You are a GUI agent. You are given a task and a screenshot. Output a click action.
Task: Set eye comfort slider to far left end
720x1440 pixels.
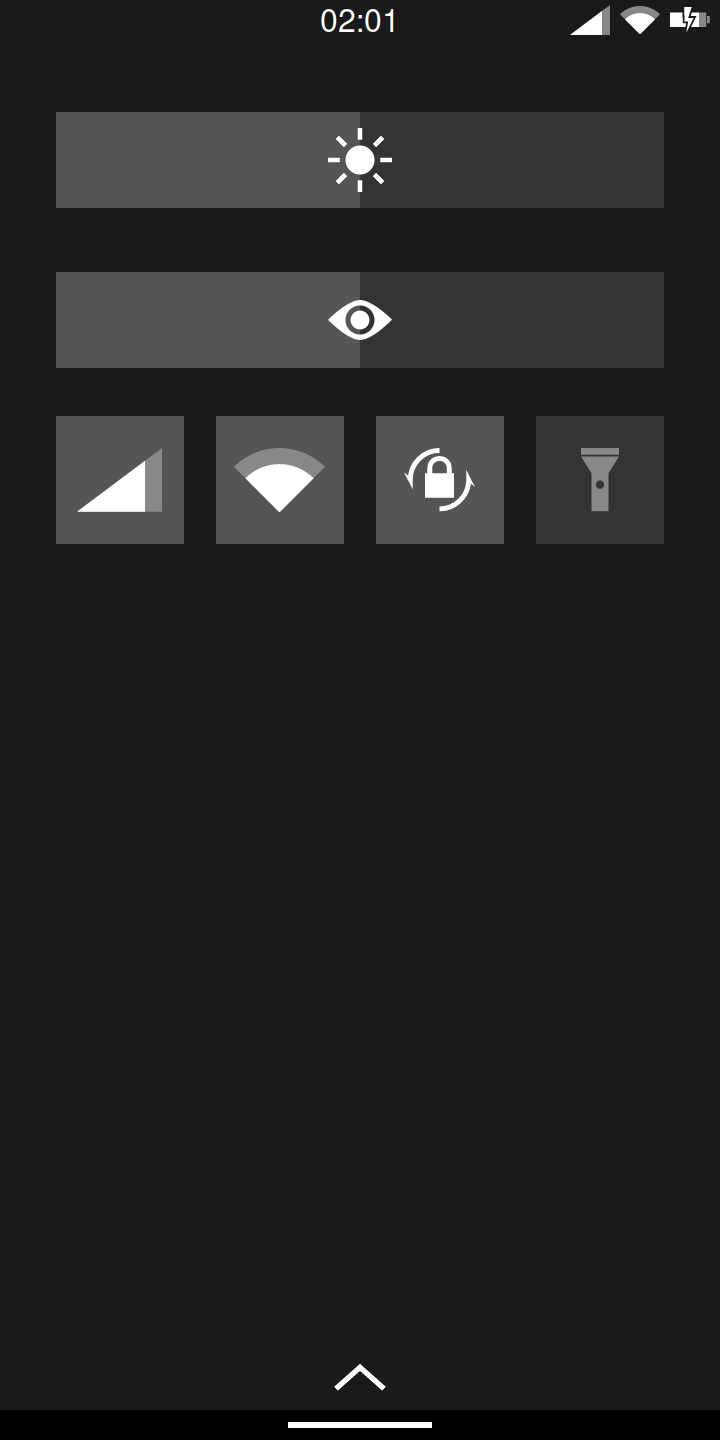(x=60, y=320)
